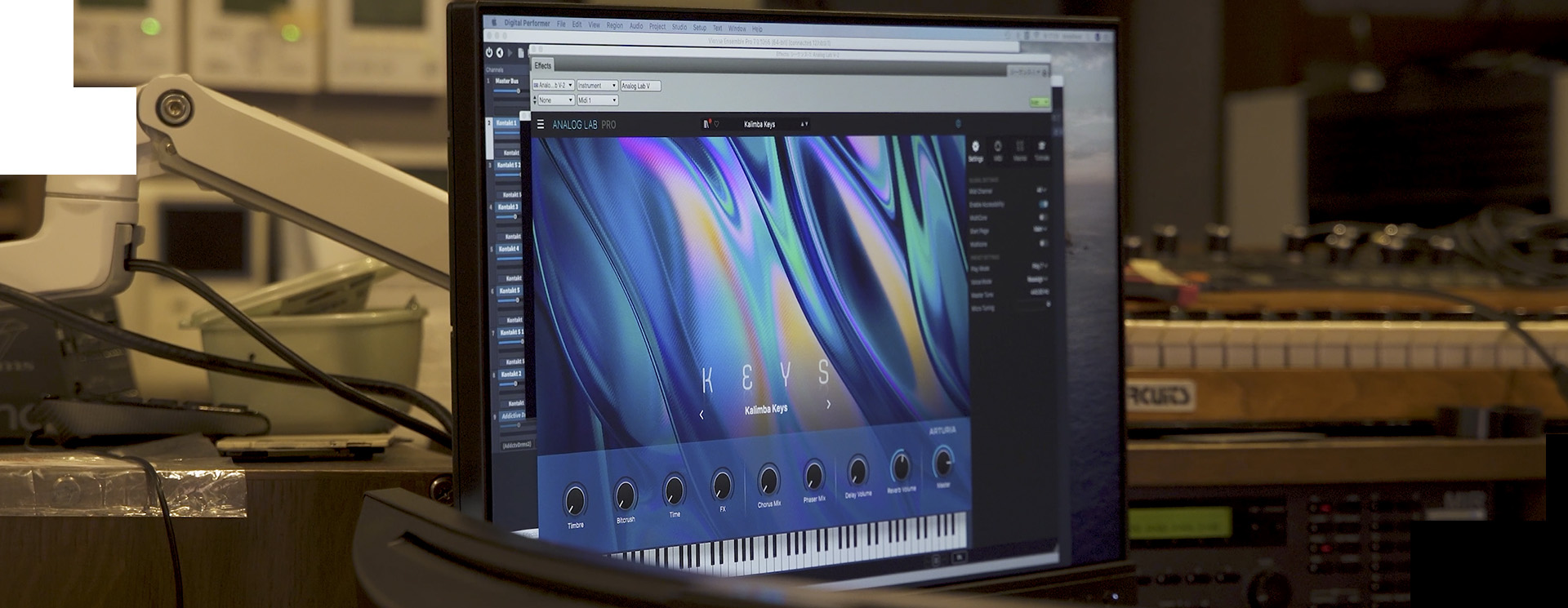The width and height of the screenshot is (1568, 608).
Task: Open the Analog Lab hamburger menu
Action: (540, 124)
